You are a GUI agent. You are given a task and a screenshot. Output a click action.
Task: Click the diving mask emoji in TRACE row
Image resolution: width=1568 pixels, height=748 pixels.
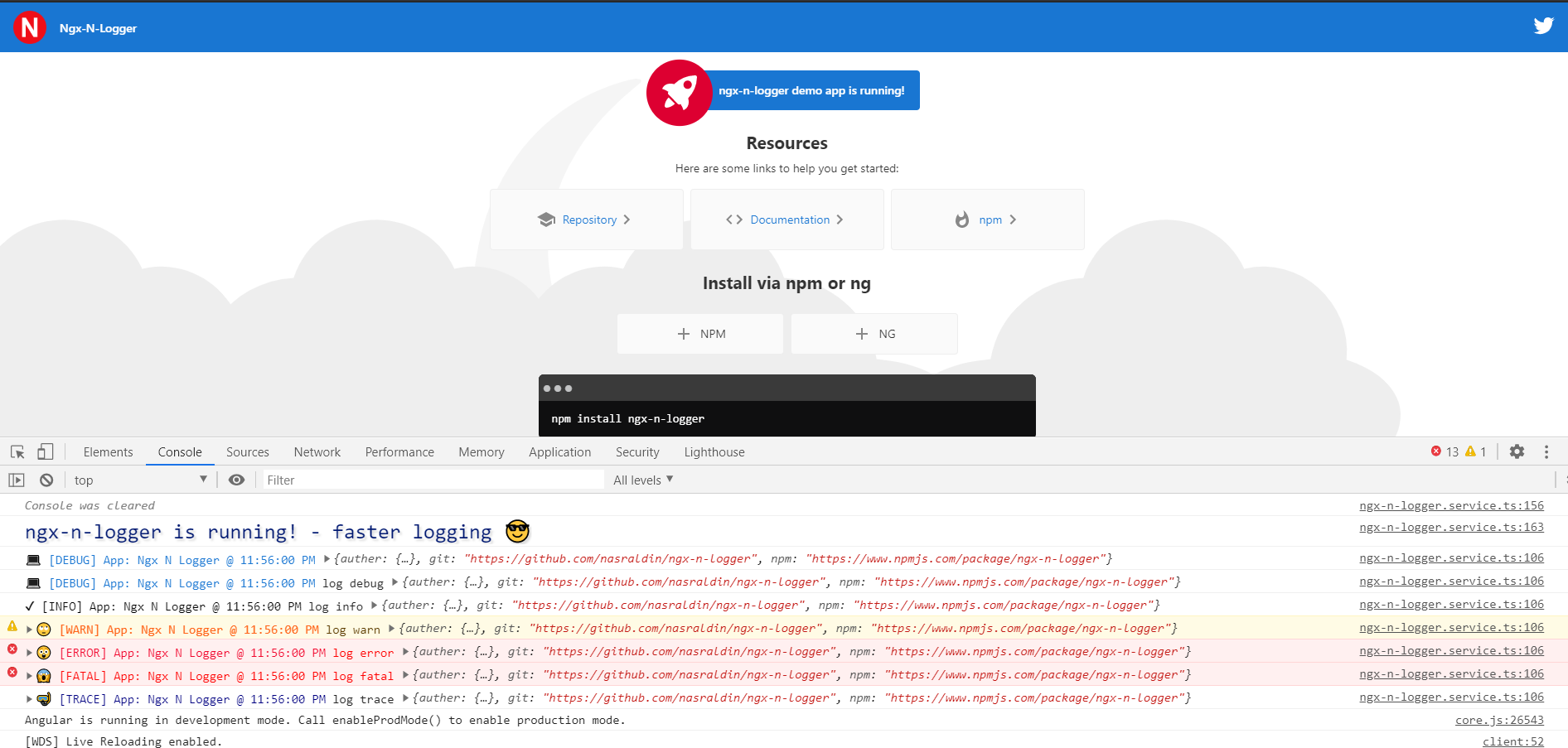click(x=44, y=699)
